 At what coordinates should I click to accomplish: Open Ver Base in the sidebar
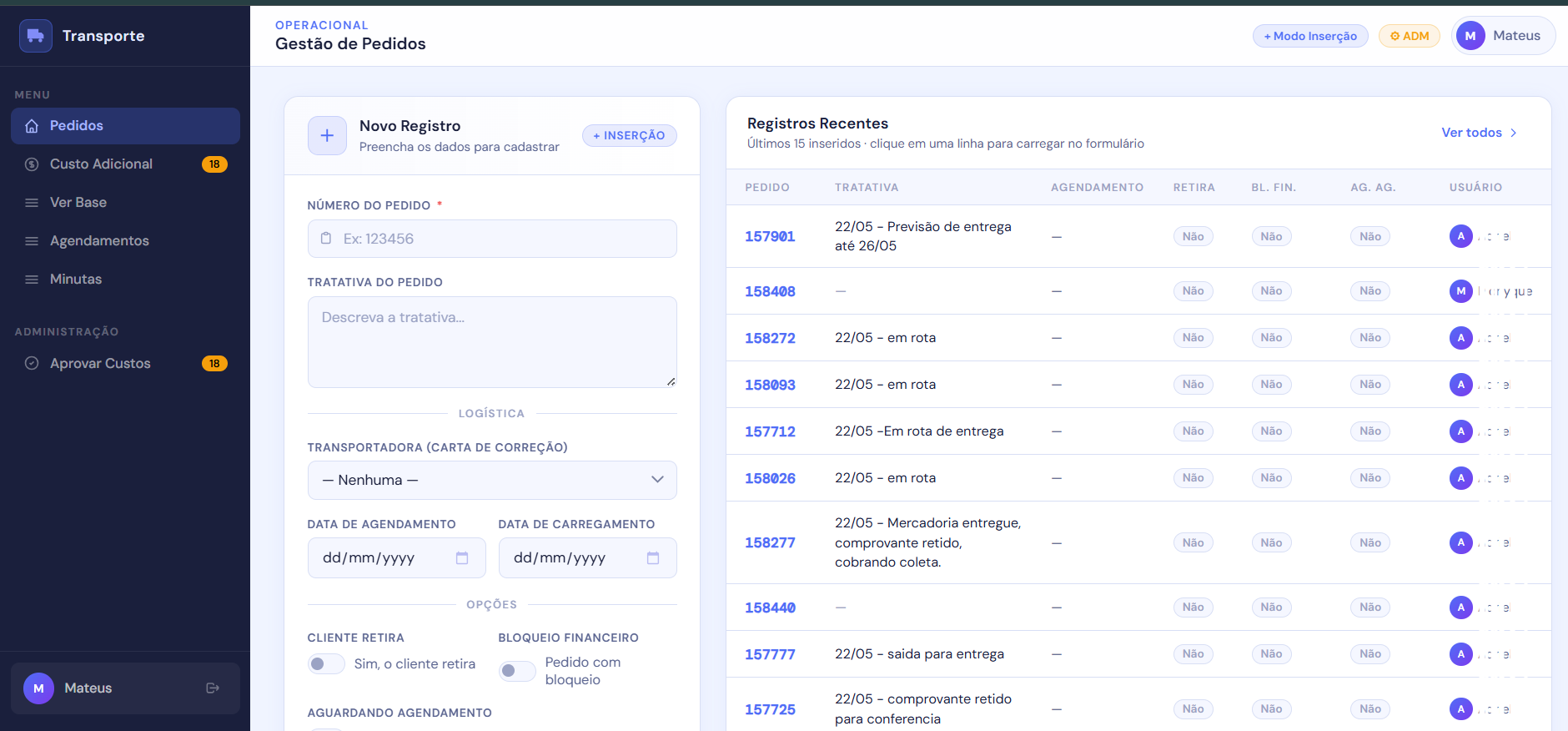pyautogui.click(x=125, y=203)
